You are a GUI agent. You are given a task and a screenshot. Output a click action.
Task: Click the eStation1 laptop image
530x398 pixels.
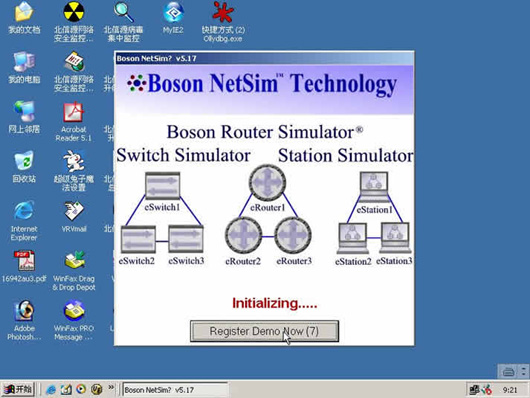pyautogui.click(x=374, y=187)
